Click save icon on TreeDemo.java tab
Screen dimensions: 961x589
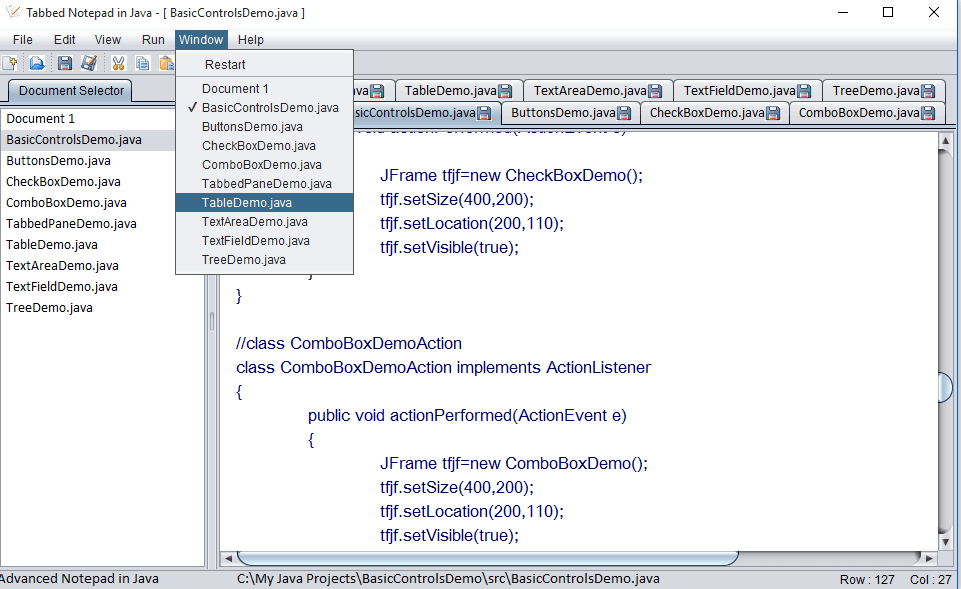(927, 92)
